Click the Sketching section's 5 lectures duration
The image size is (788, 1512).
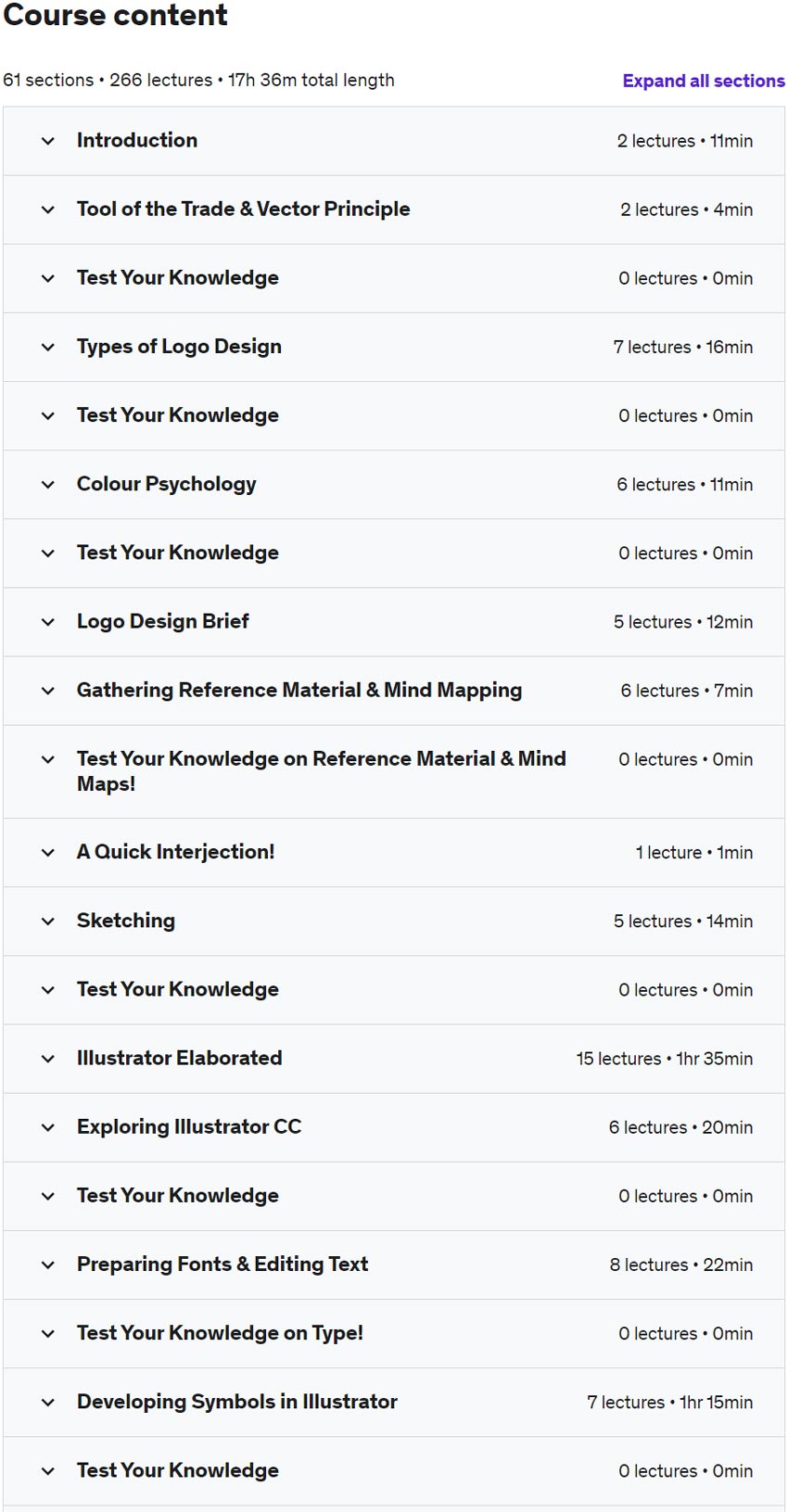[x=682, y=921]
